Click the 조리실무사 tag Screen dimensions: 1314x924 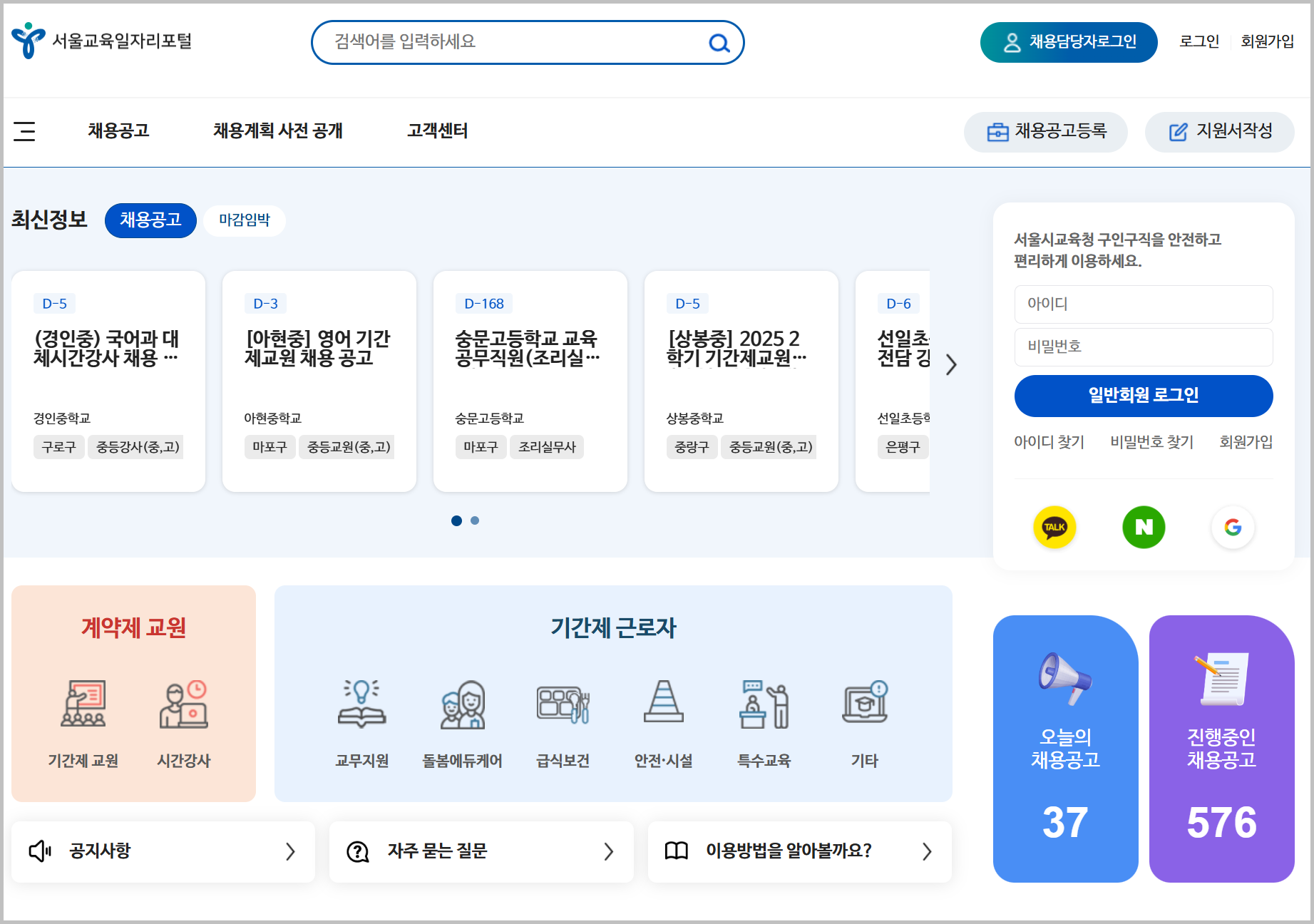coord(547,447)
